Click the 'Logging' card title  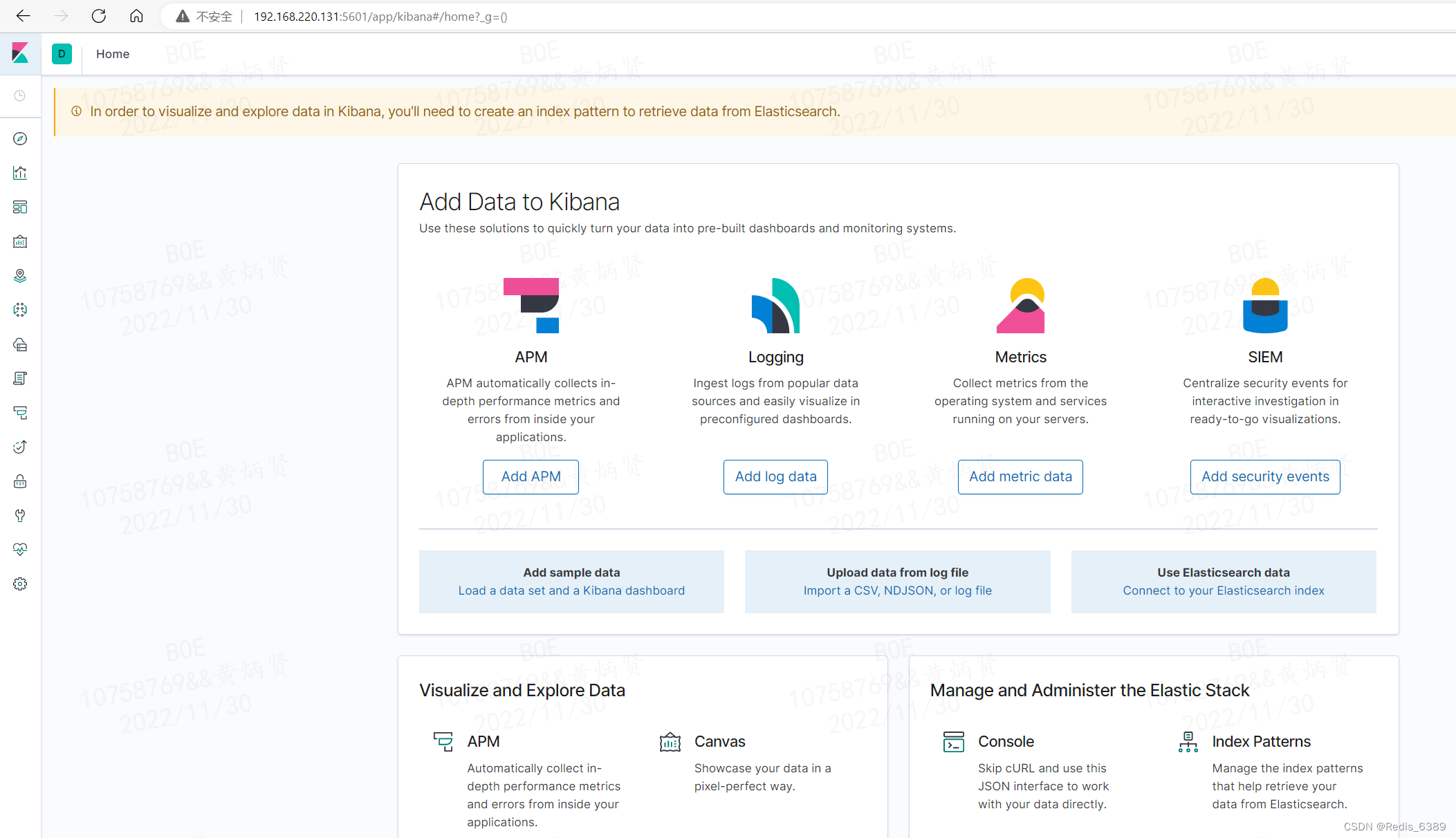tap(775, 357)
